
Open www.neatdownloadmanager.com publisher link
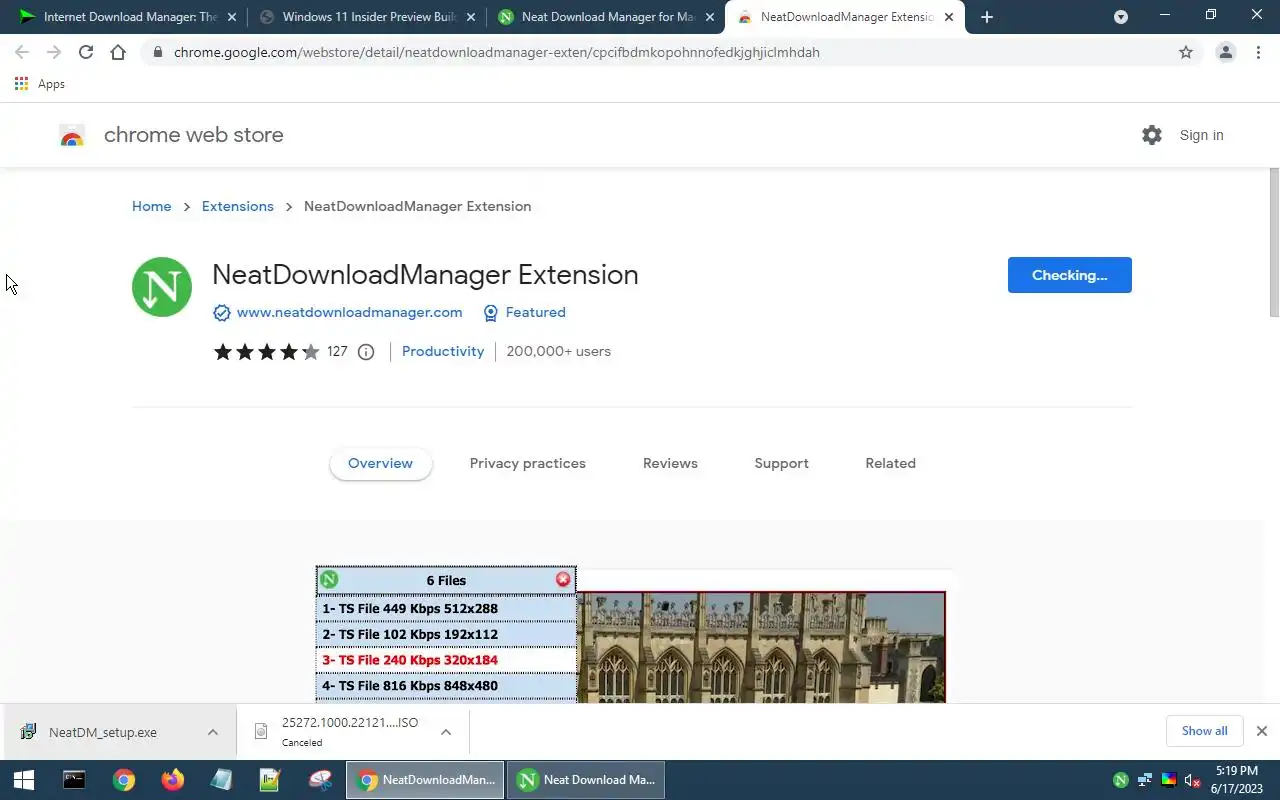[349, 312]
